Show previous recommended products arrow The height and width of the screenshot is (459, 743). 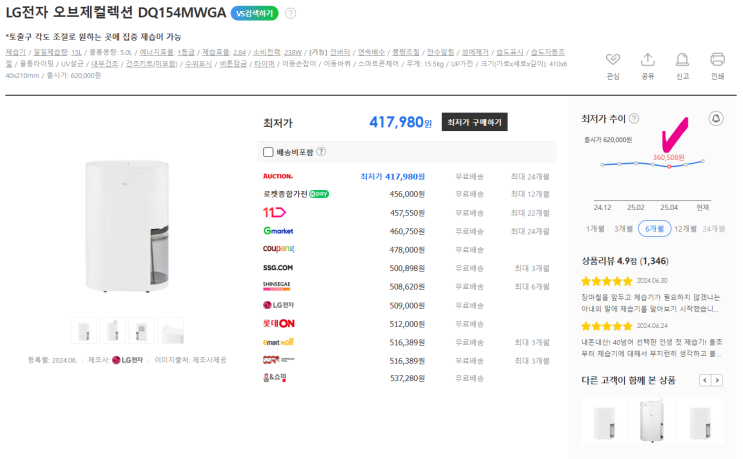[705, 380]
